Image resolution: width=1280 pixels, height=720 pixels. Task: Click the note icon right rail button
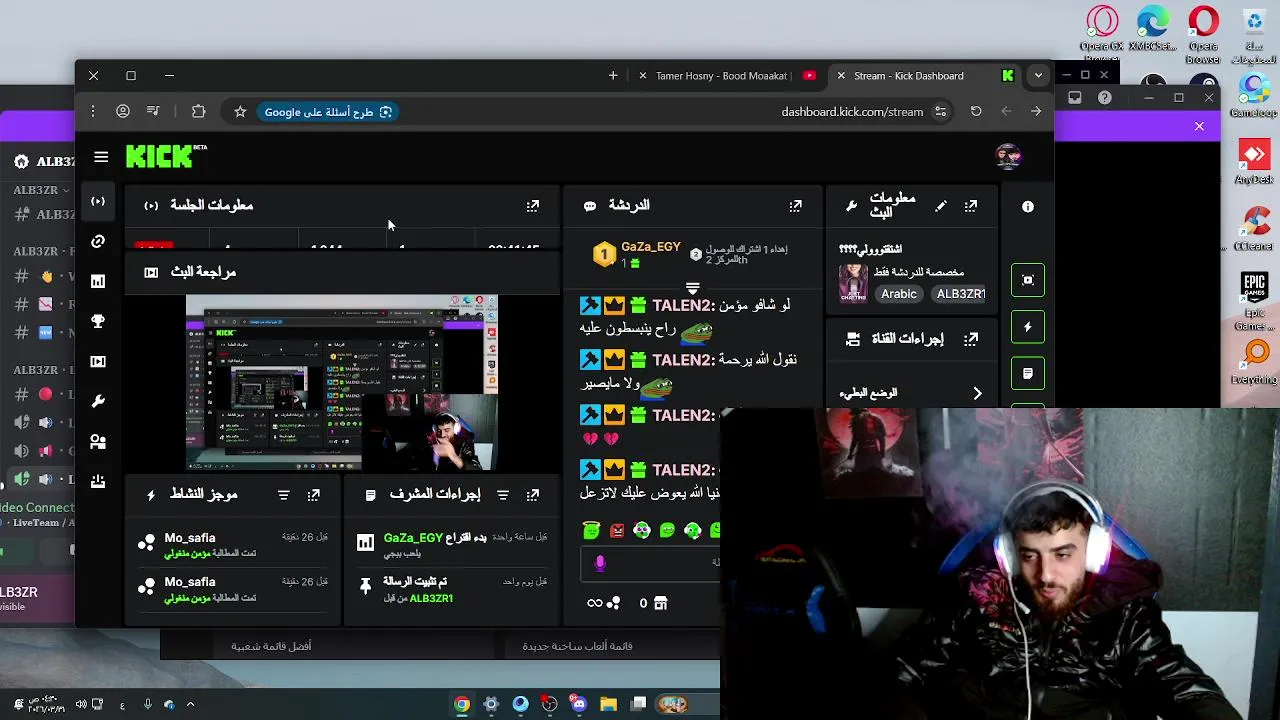pos(1028,373)
